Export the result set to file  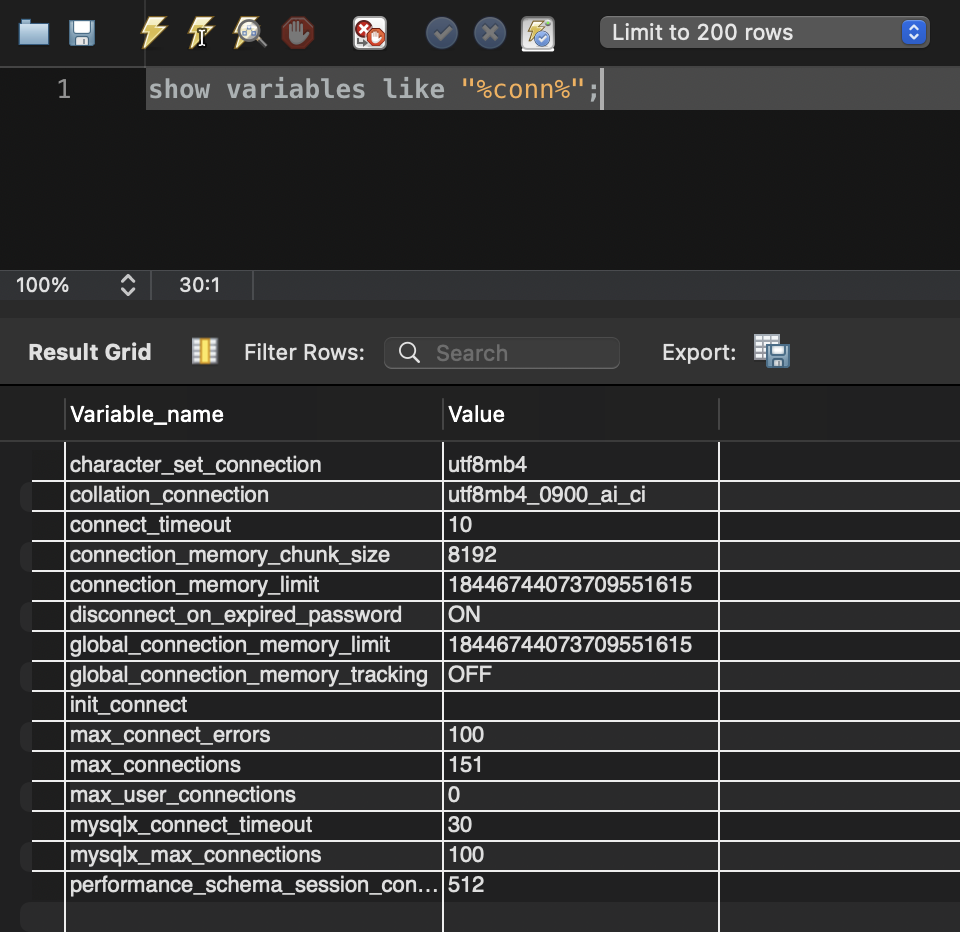pyautogui.click(x=771, y=352)
